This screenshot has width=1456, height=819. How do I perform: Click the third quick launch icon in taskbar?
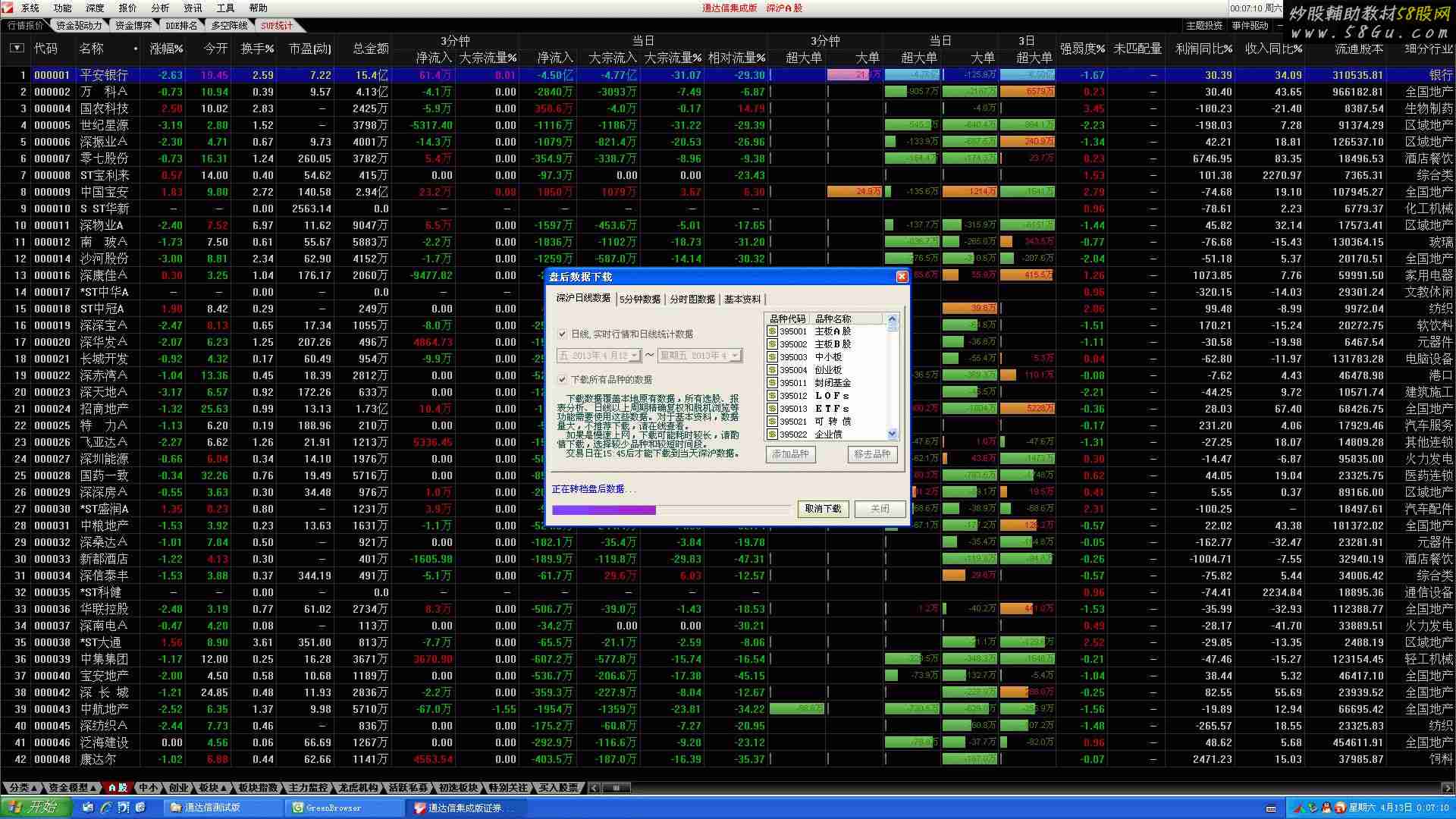click(x=124, y=808)
